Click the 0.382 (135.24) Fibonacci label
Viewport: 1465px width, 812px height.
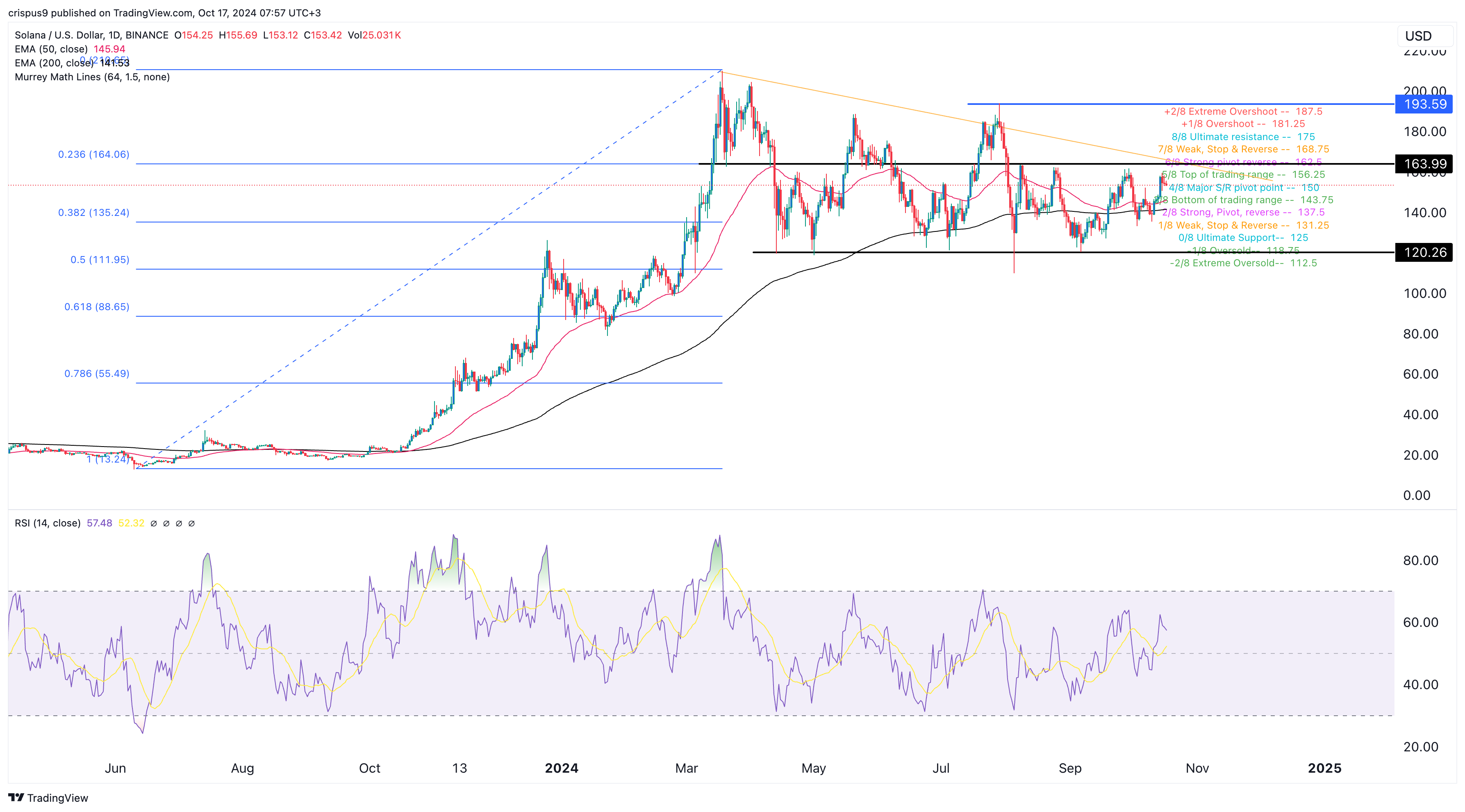click(94, 213)
